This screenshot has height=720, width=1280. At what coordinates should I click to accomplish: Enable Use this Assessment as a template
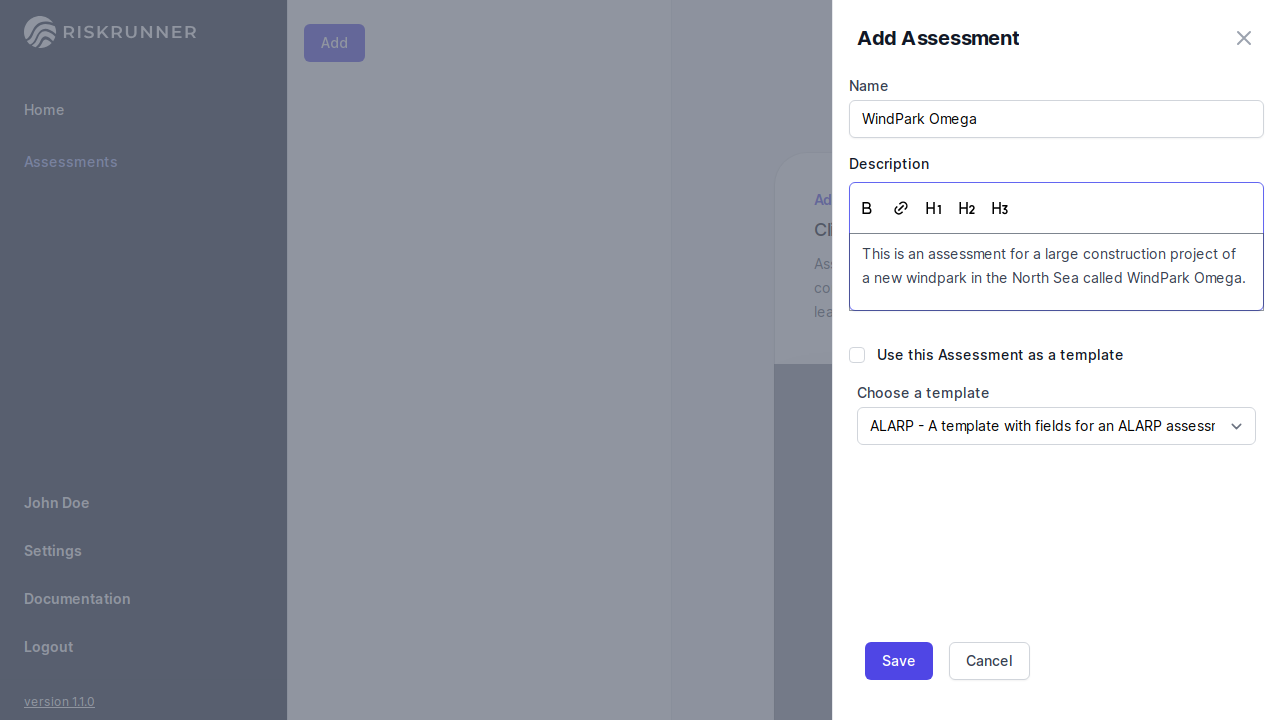pos(857,355)
